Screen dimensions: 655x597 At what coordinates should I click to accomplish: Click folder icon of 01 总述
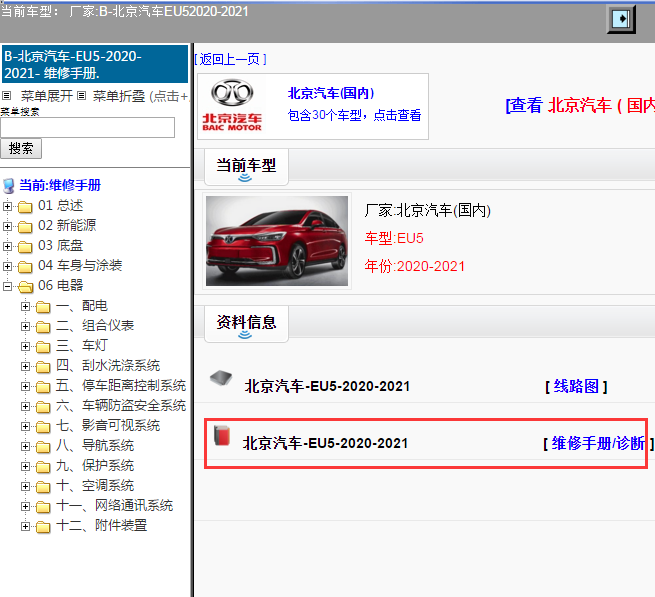[x=25, y=206]
